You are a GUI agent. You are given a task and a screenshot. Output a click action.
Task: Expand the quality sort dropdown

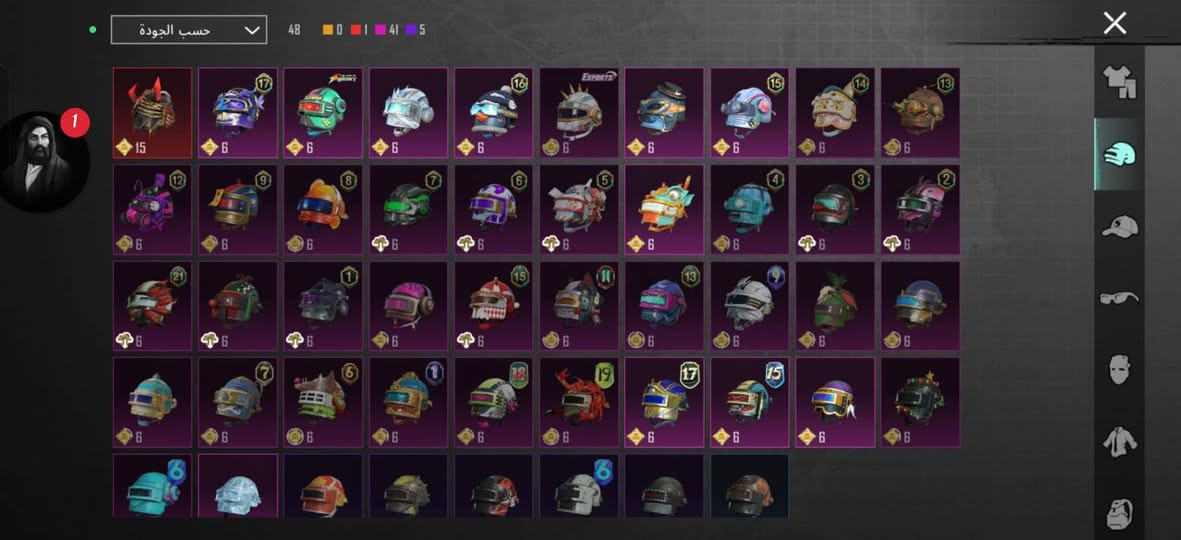coord(188,30)
